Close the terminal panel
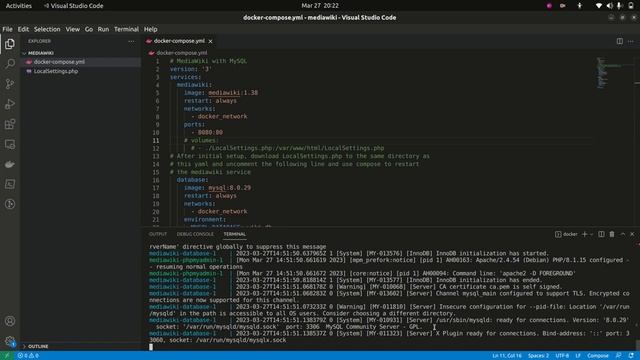 pos(632,234)
